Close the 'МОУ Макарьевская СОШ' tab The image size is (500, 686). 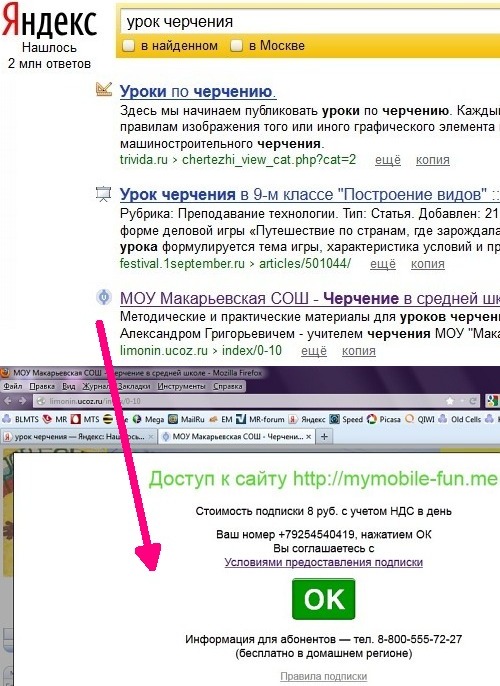coord(308,437)
